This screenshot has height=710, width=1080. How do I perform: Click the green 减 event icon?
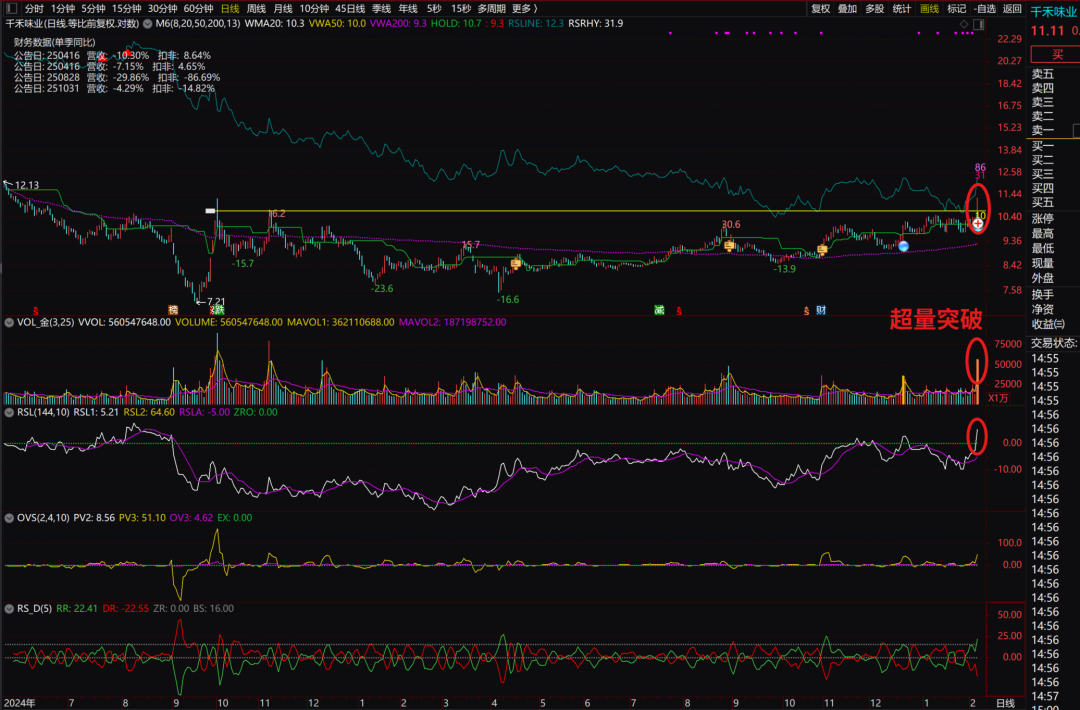pos(659,311)
